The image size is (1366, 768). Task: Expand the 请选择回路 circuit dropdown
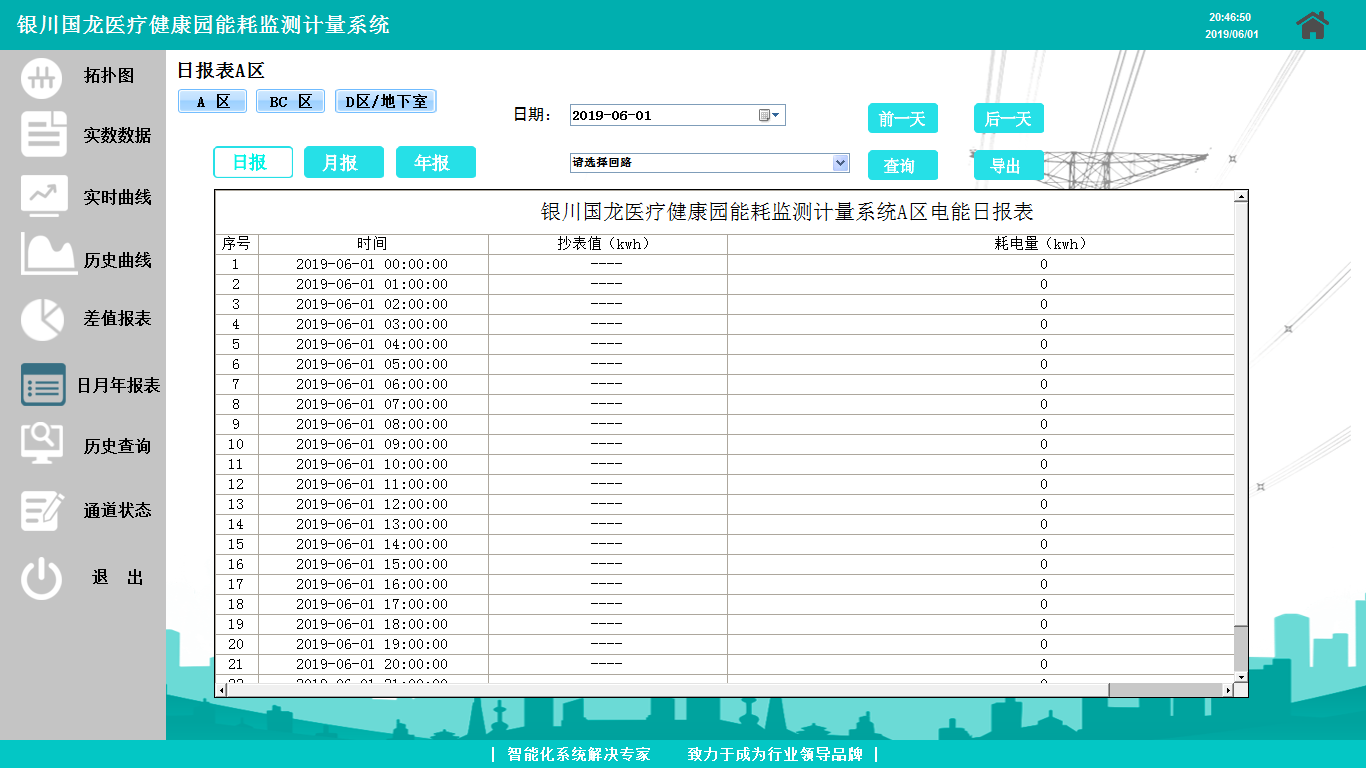tap(839, 163)
